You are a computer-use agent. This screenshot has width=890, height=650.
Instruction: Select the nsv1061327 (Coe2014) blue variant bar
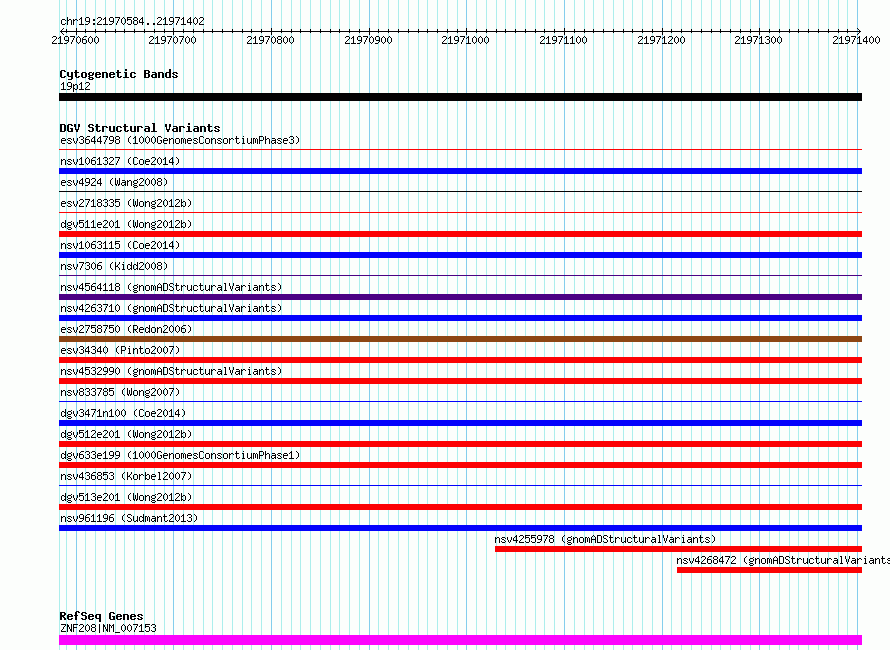pos(460,171)
